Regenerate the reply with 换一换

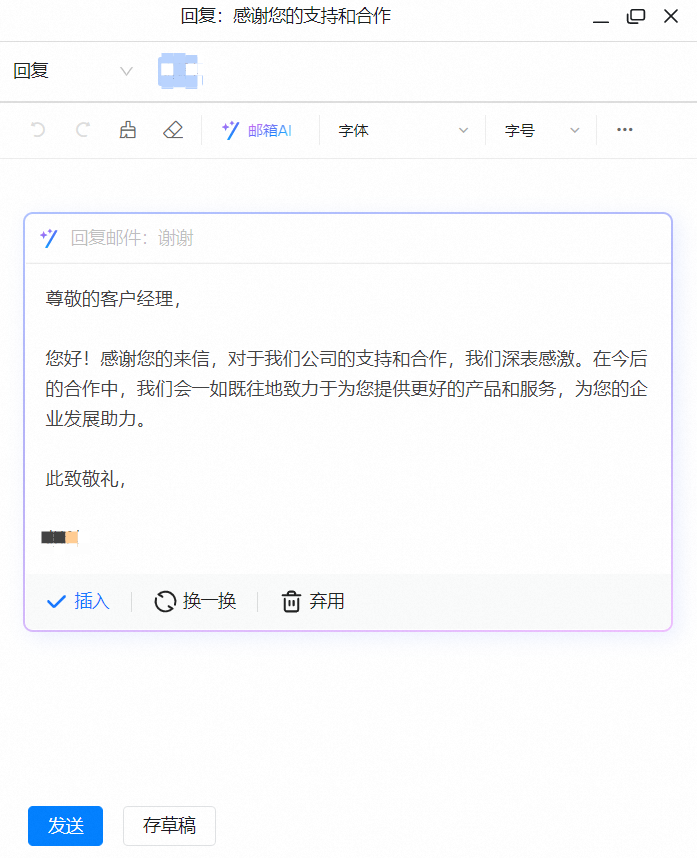[195, 601]
